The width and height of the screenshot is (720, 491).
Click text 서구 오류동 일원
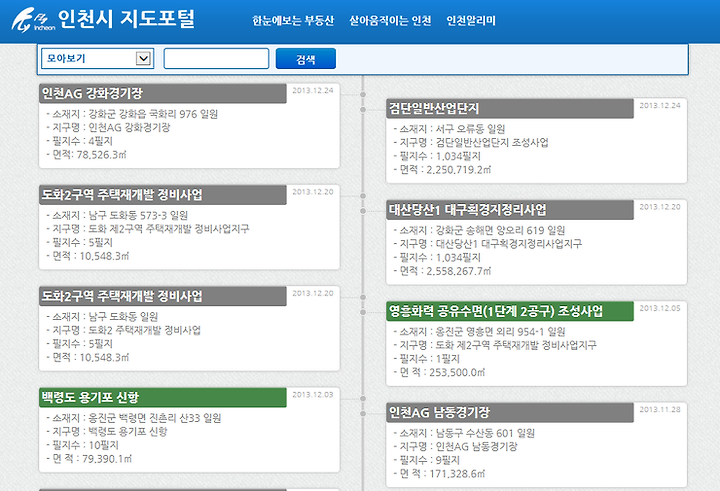[470, 129]
